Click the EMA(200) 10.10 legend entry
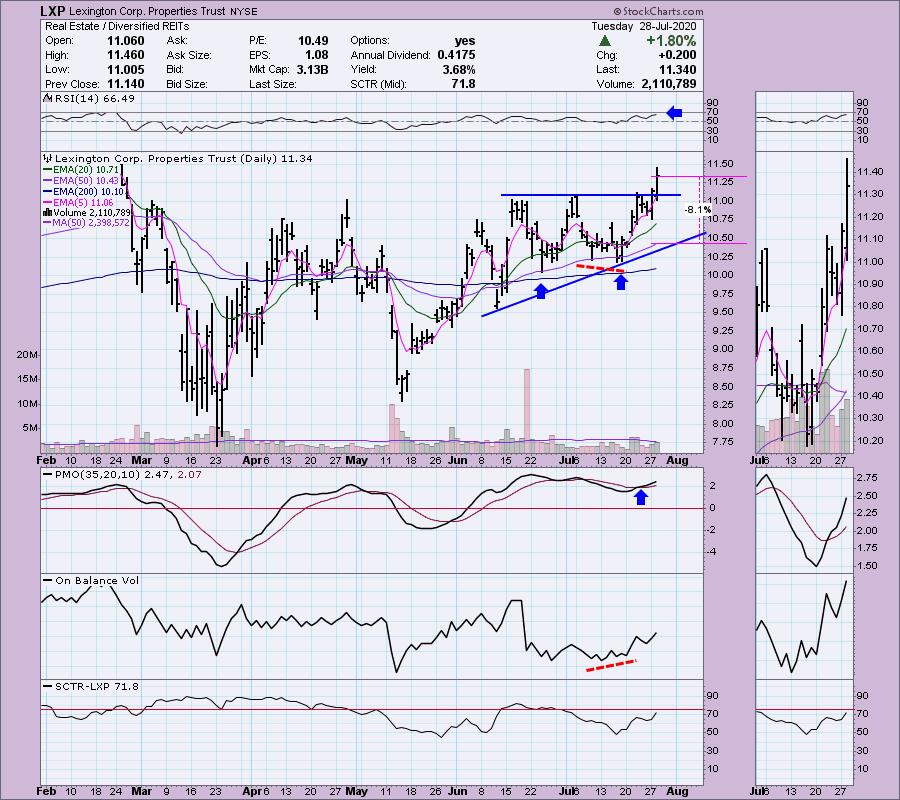The image size is (900, 800). [84, 192]
